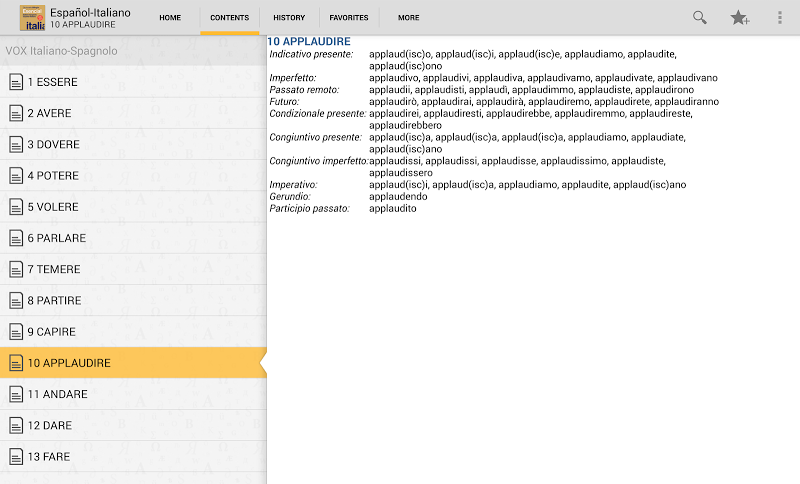Click the Español-Italiano app title
This screenshot has height=484, width=800.
click(x=90, y=12)
